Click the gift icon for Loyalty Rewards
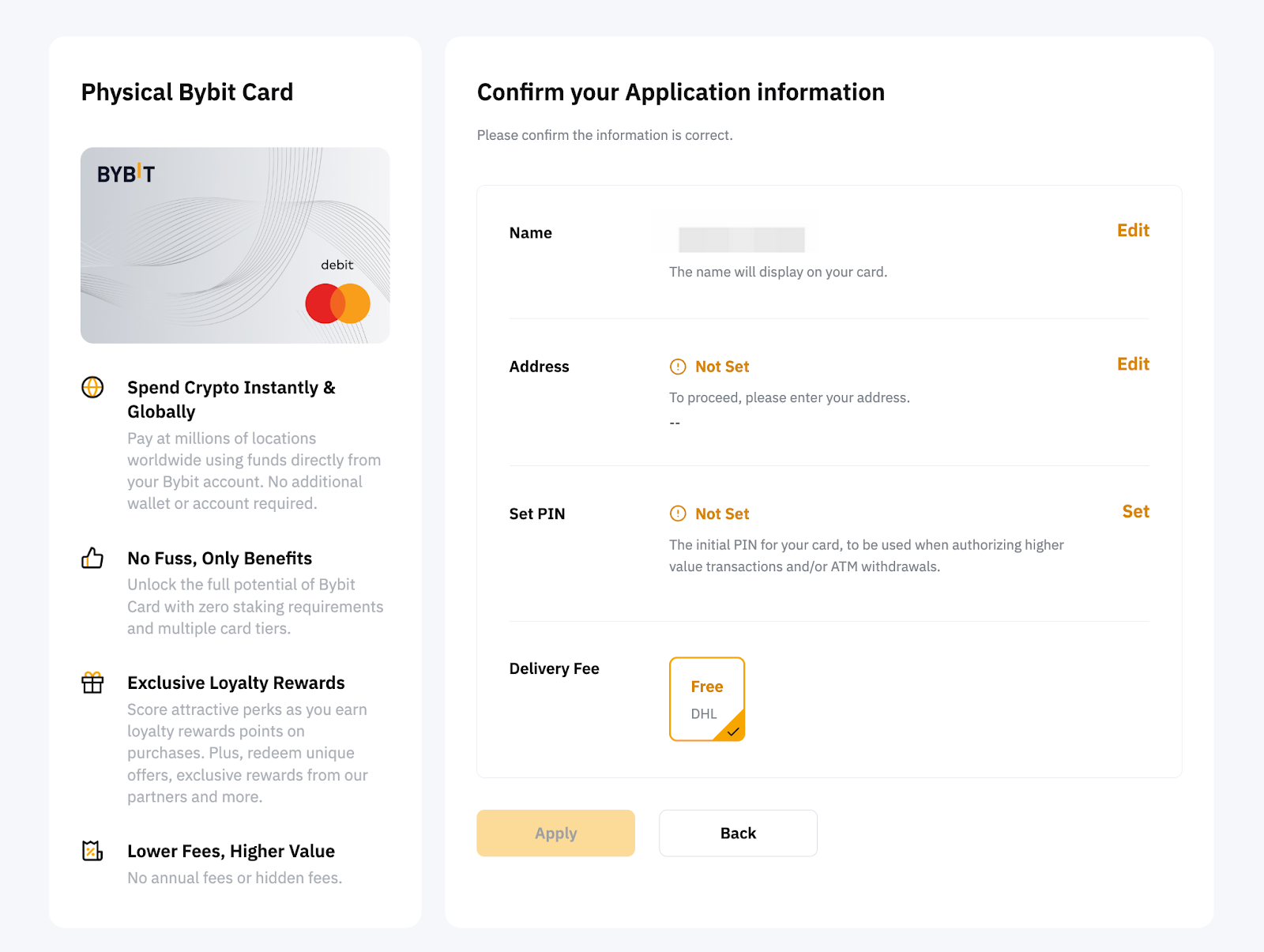1264x952 pixels. click(92, 683)
